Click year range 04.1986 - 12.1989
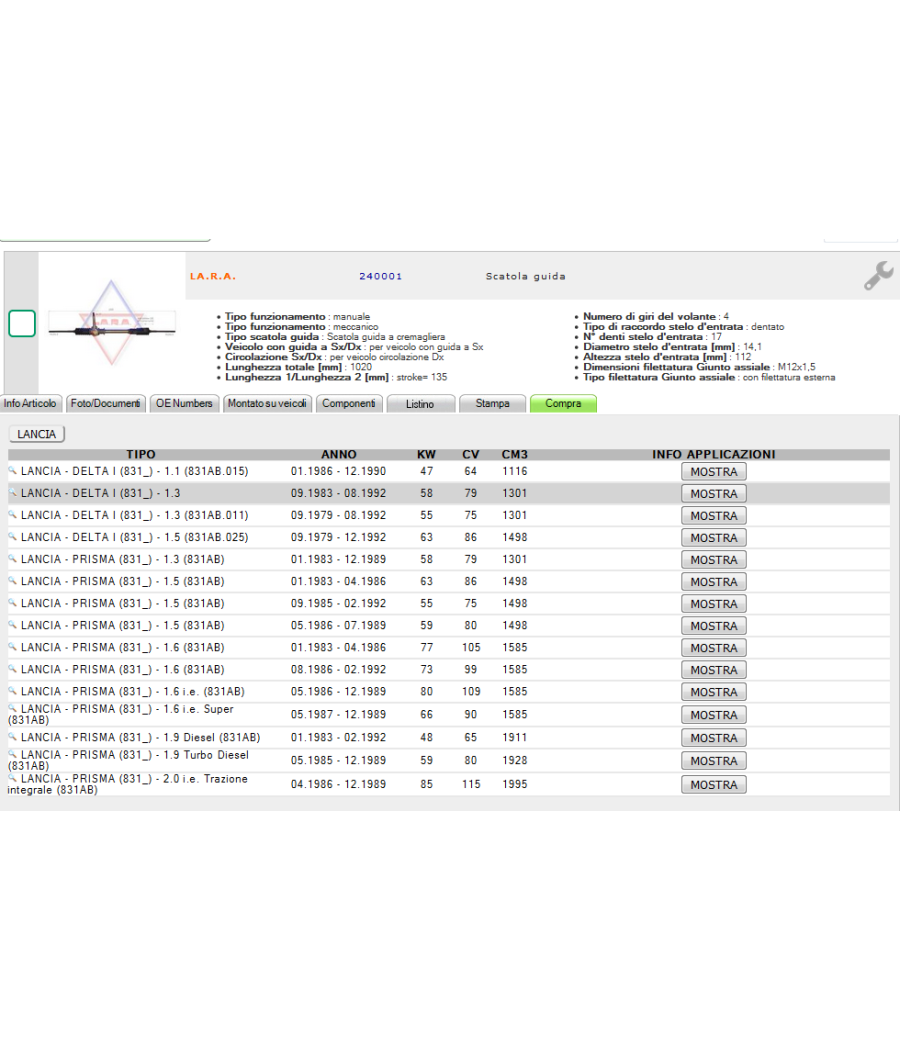 click(x=338, y=784)
